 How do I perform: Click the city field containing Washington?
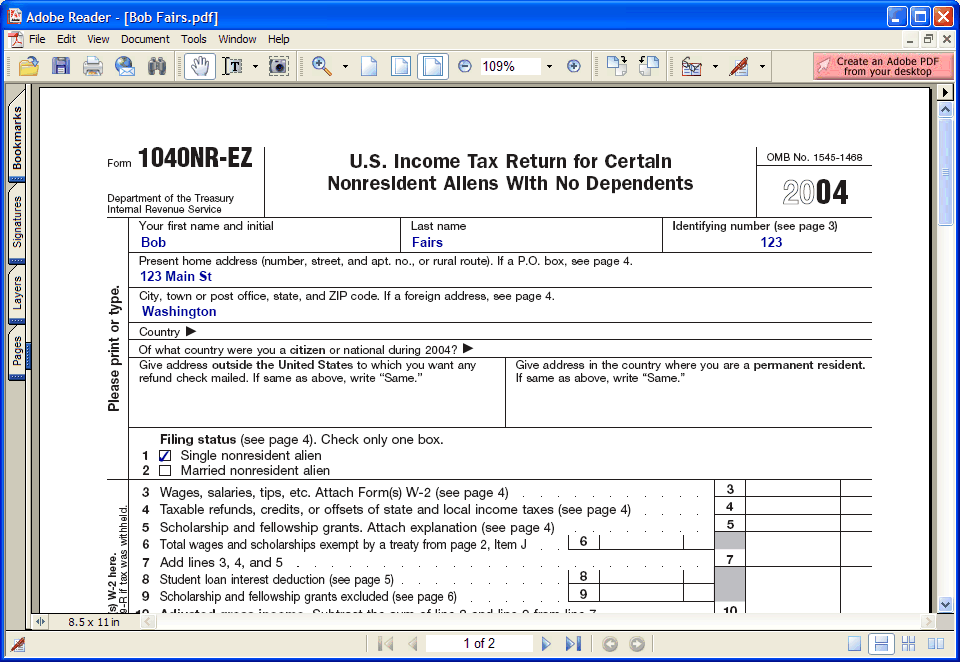click(500, 312)
